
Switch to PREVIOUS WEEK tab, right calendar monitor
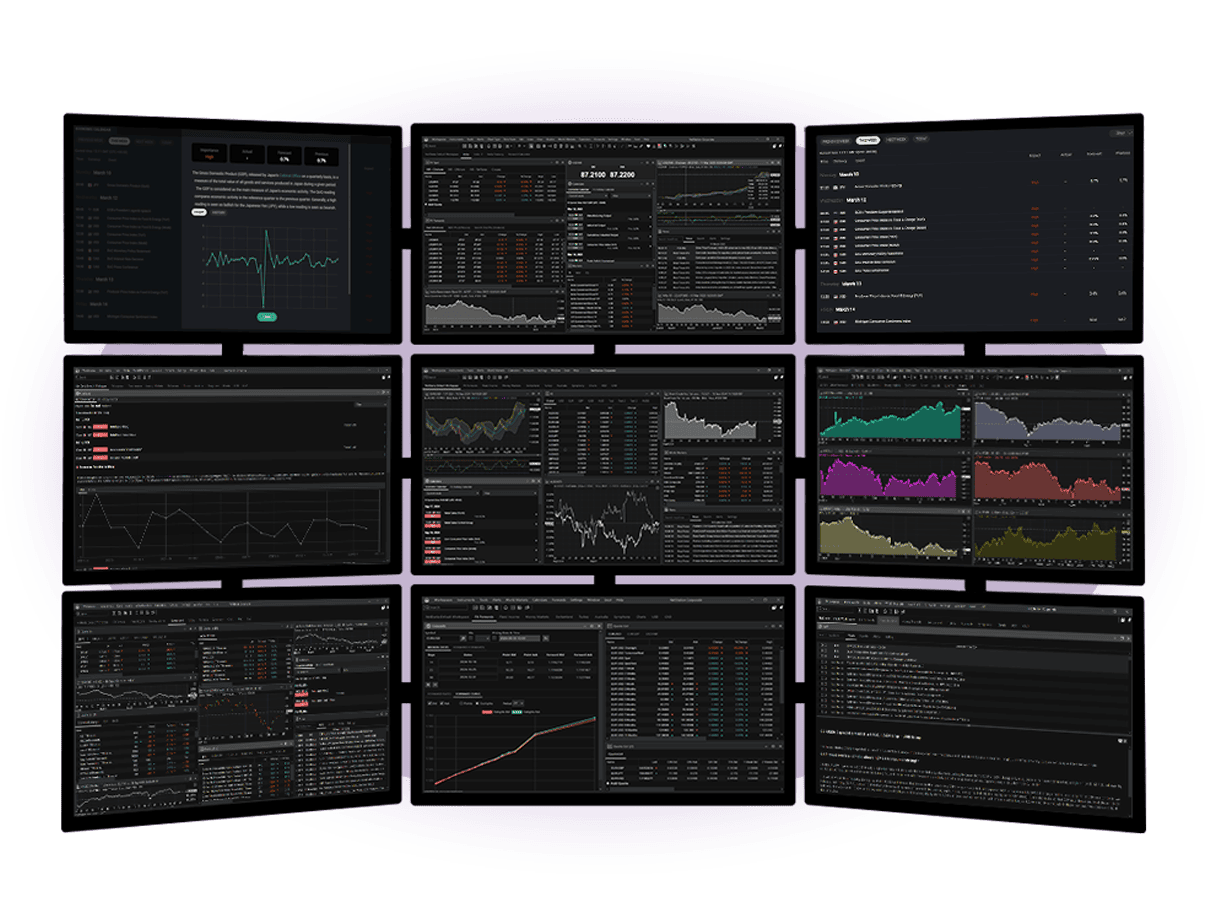(x=836, y=141)
